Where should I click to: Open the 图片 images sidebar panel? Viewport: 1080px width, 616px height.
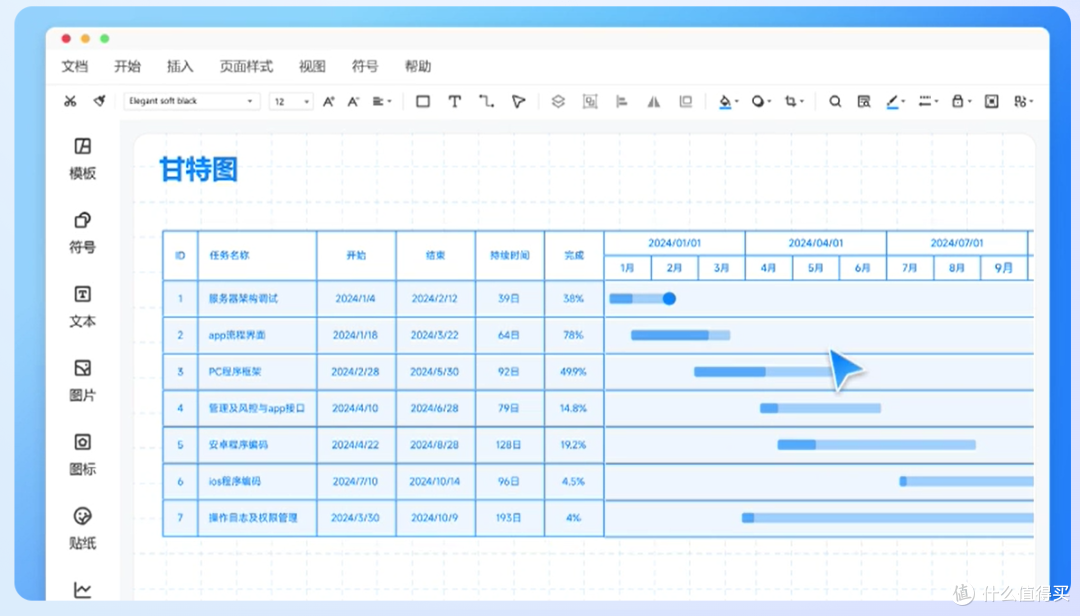point(83,380)
